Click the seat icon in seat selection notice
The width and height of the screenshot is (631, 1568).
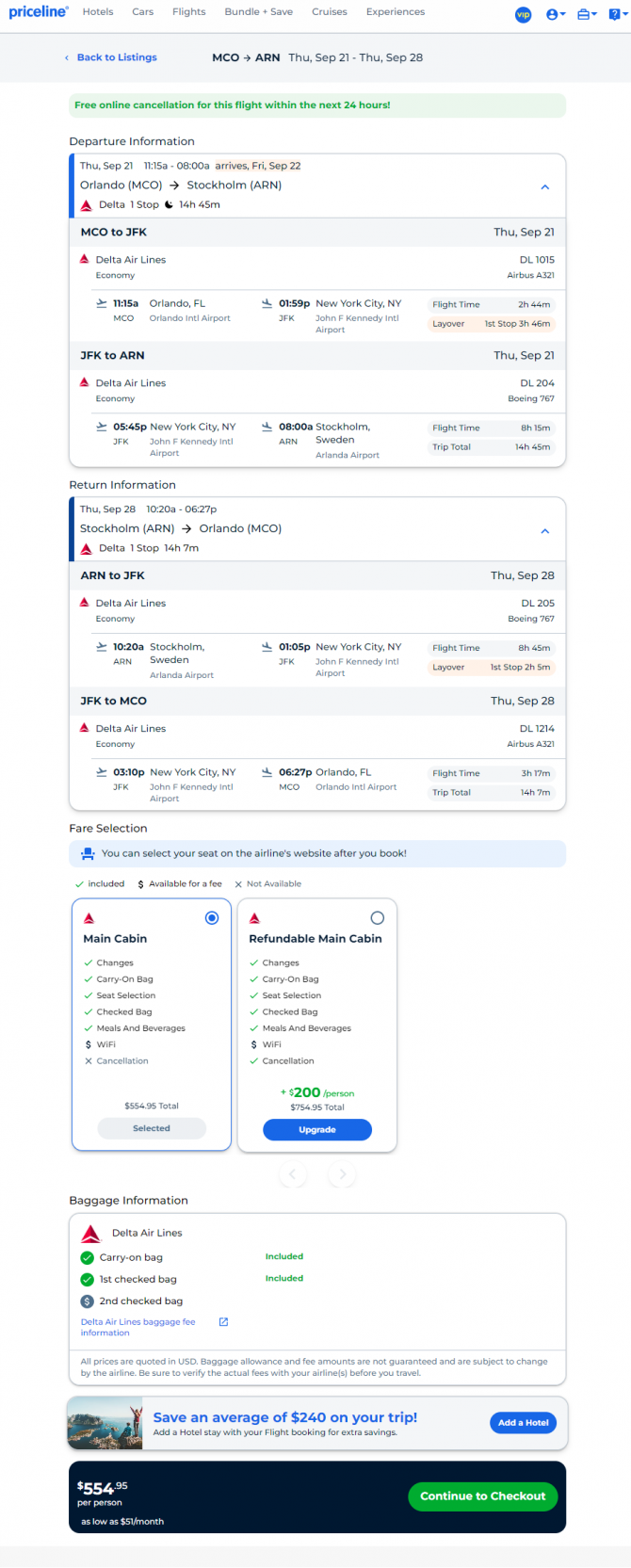[x=88, y=853]
